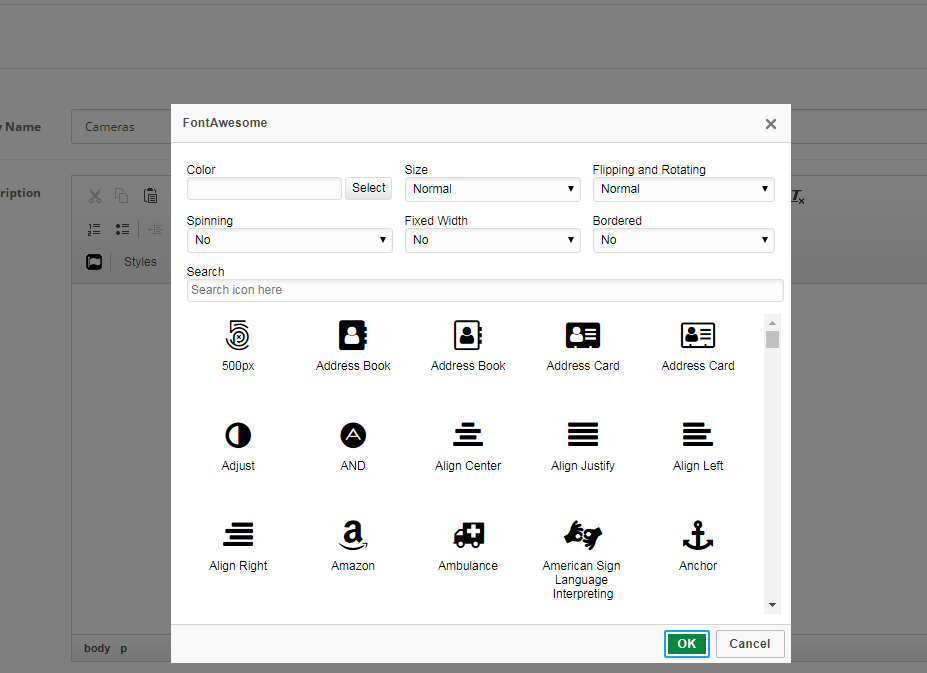Select the Amazon icon

[353, 535]
